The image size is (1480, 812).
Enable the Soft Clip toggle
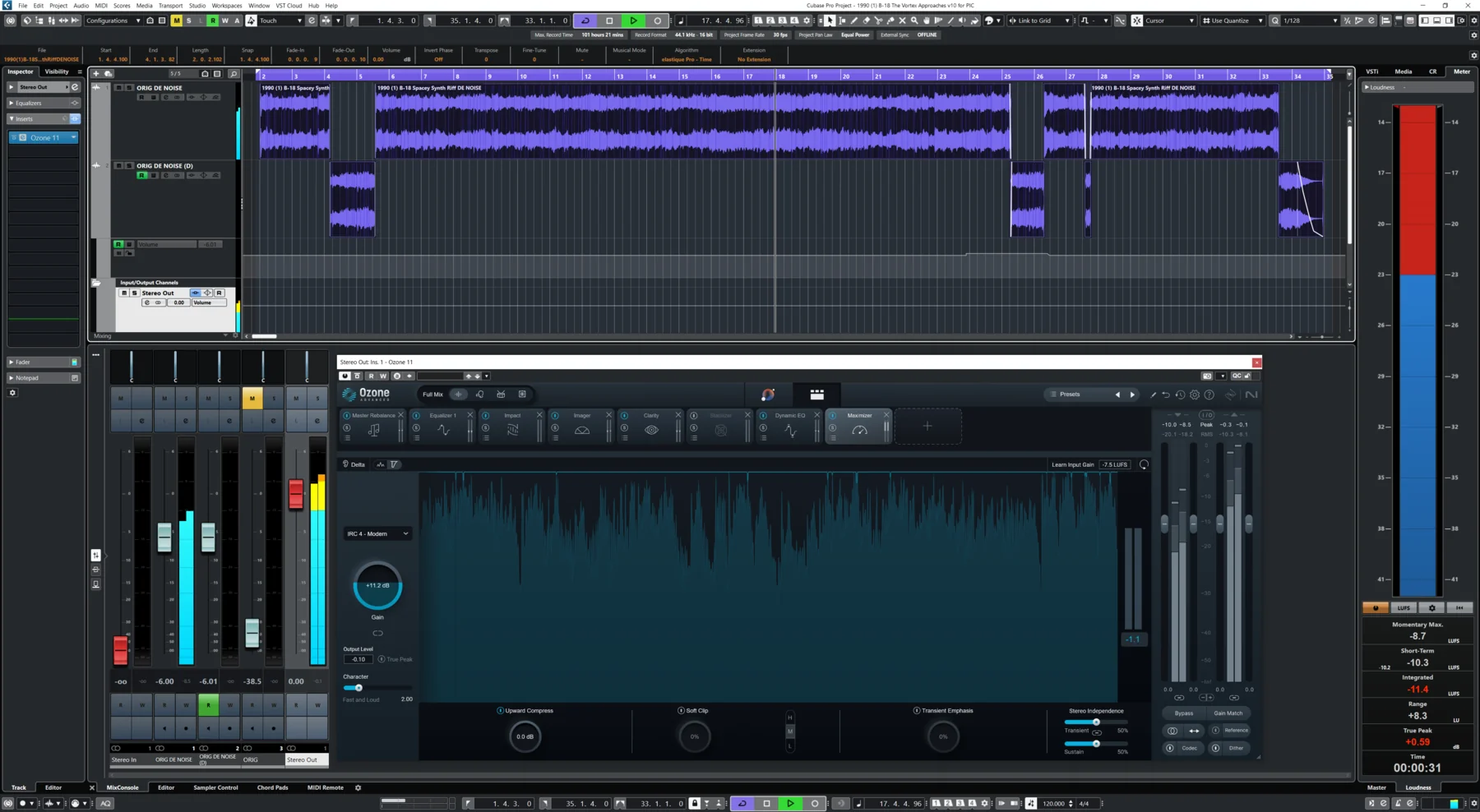(681, 711)
